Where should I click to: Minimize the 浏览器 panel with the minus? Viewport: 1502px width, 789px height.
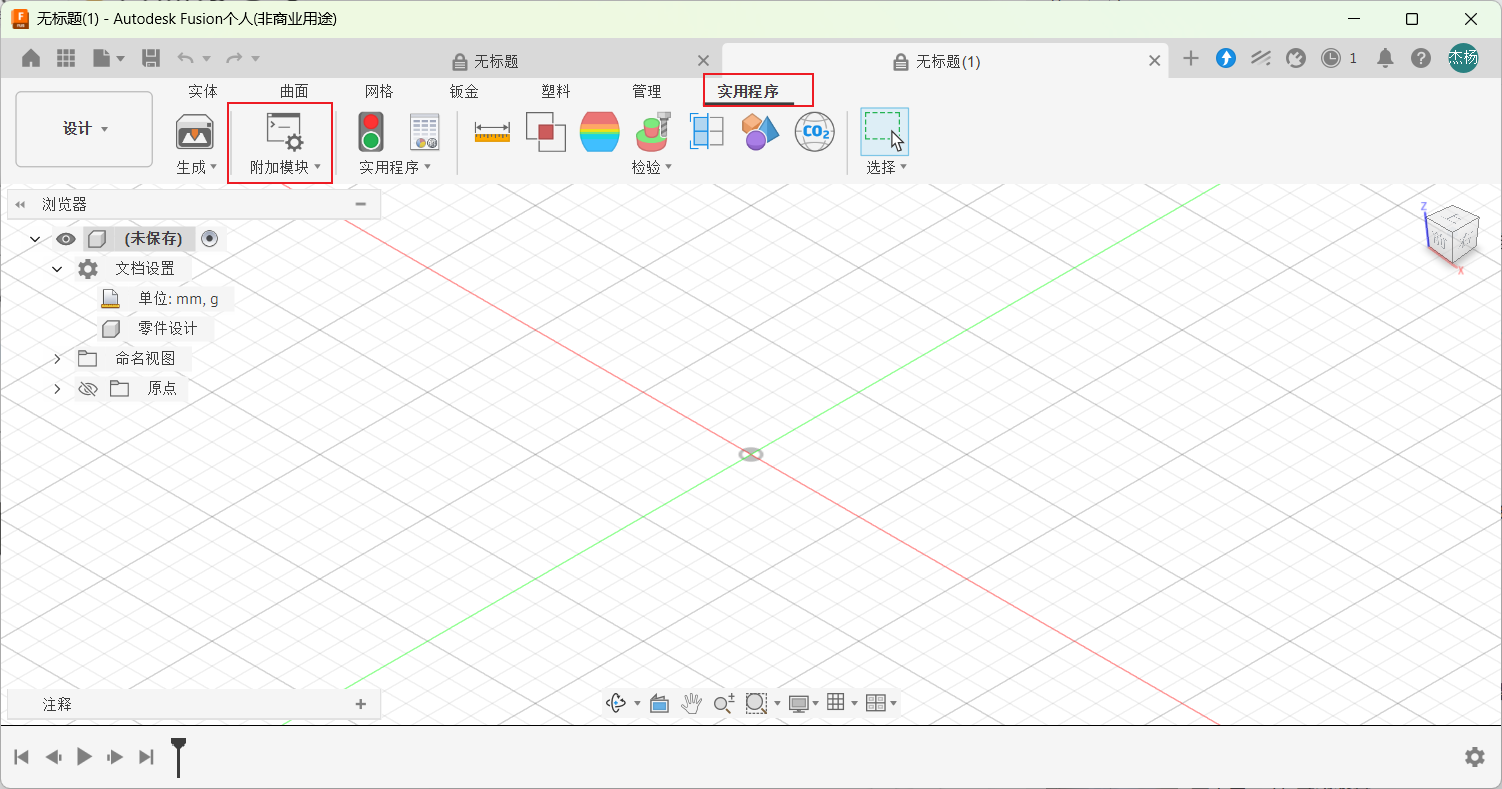361,204
